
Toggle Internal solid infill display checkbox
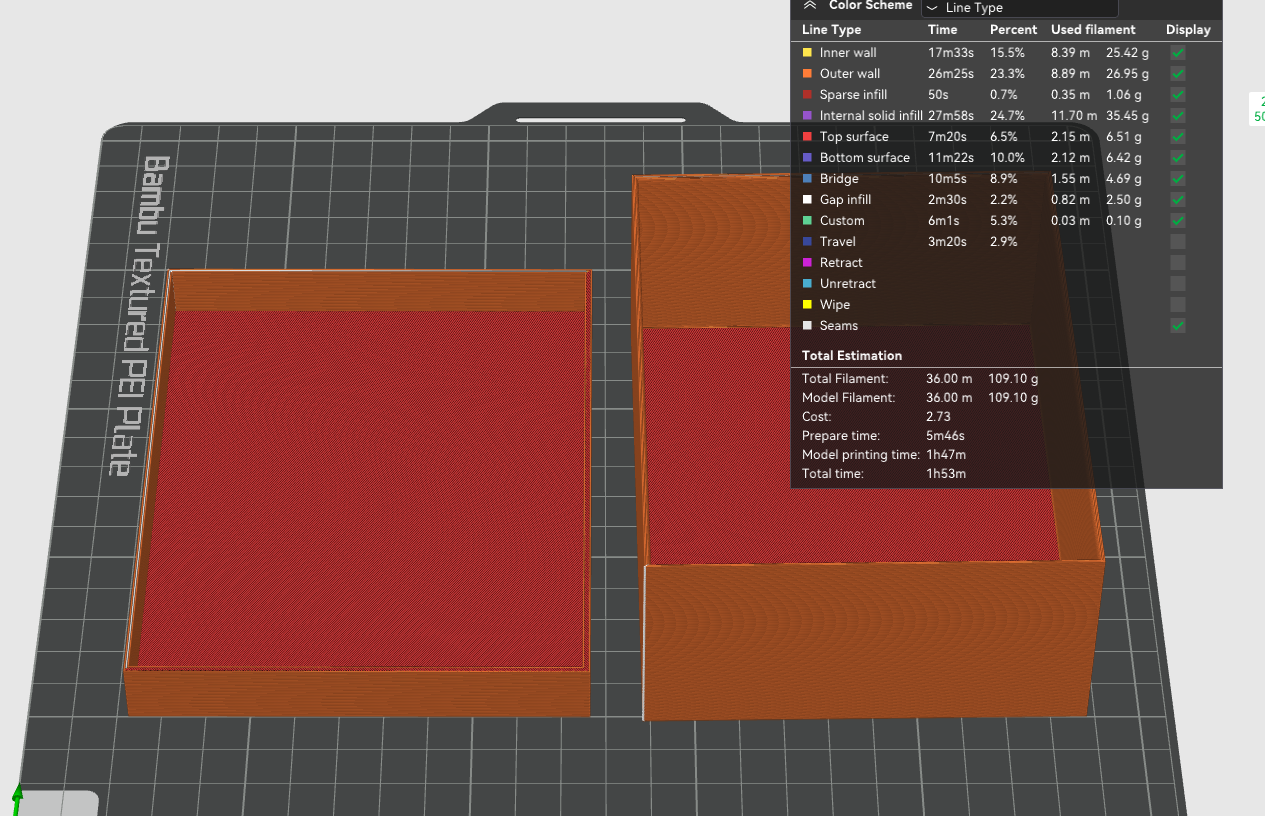coord(1178,115)
